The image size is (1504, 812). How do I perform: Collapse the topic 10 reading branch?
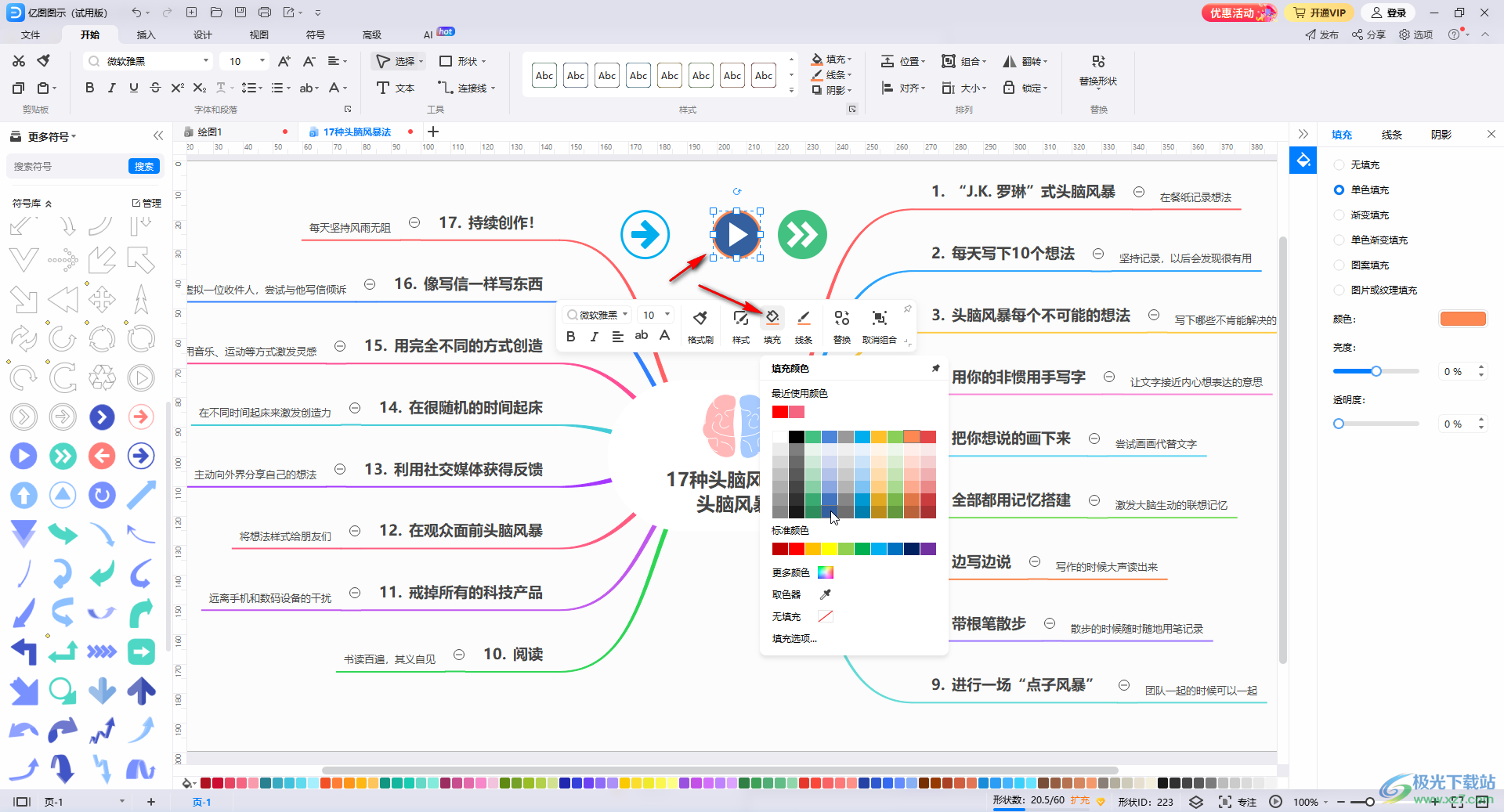459,654
